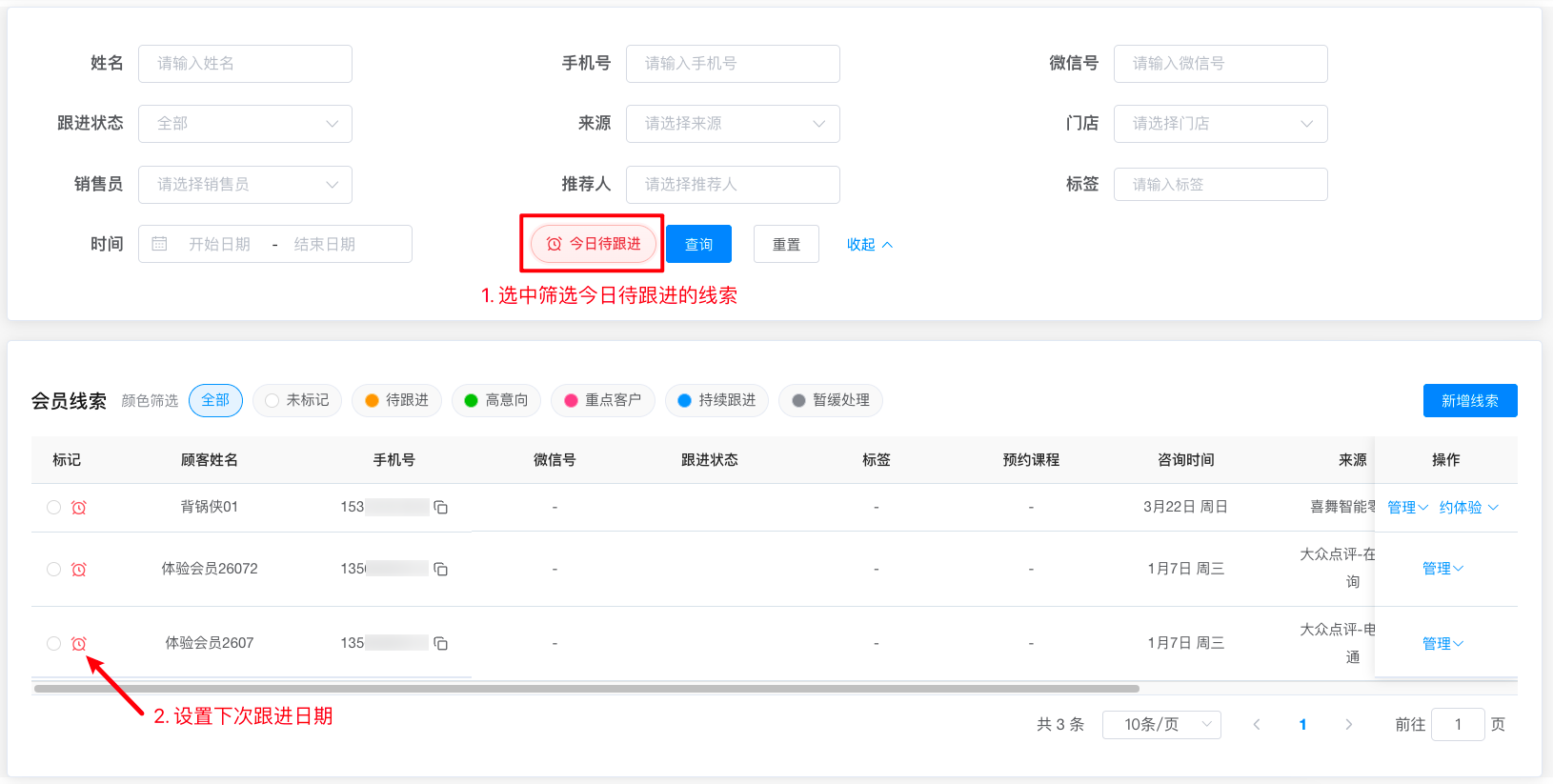Filter by pink 重点客户 color tag
This screenshot has height=784, width=1553.
point(602,401)
